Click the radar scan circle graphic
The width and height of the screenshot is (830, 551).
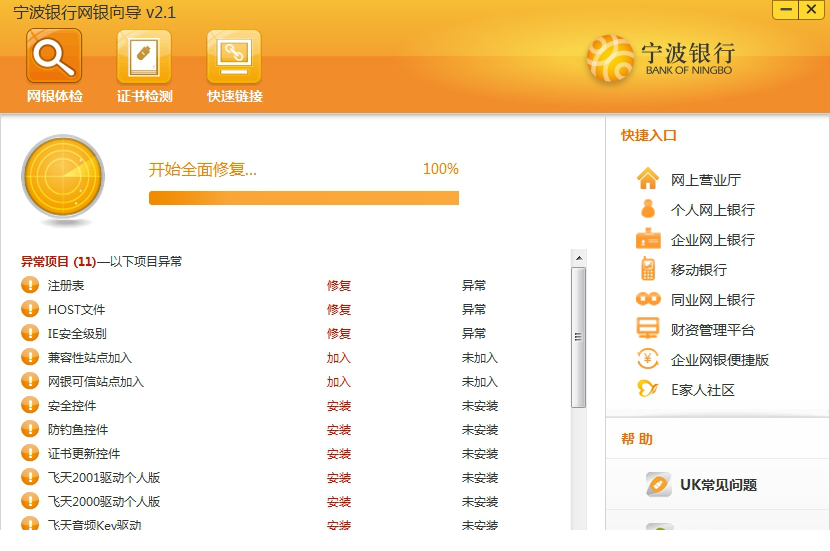click(x=63, y=177)
